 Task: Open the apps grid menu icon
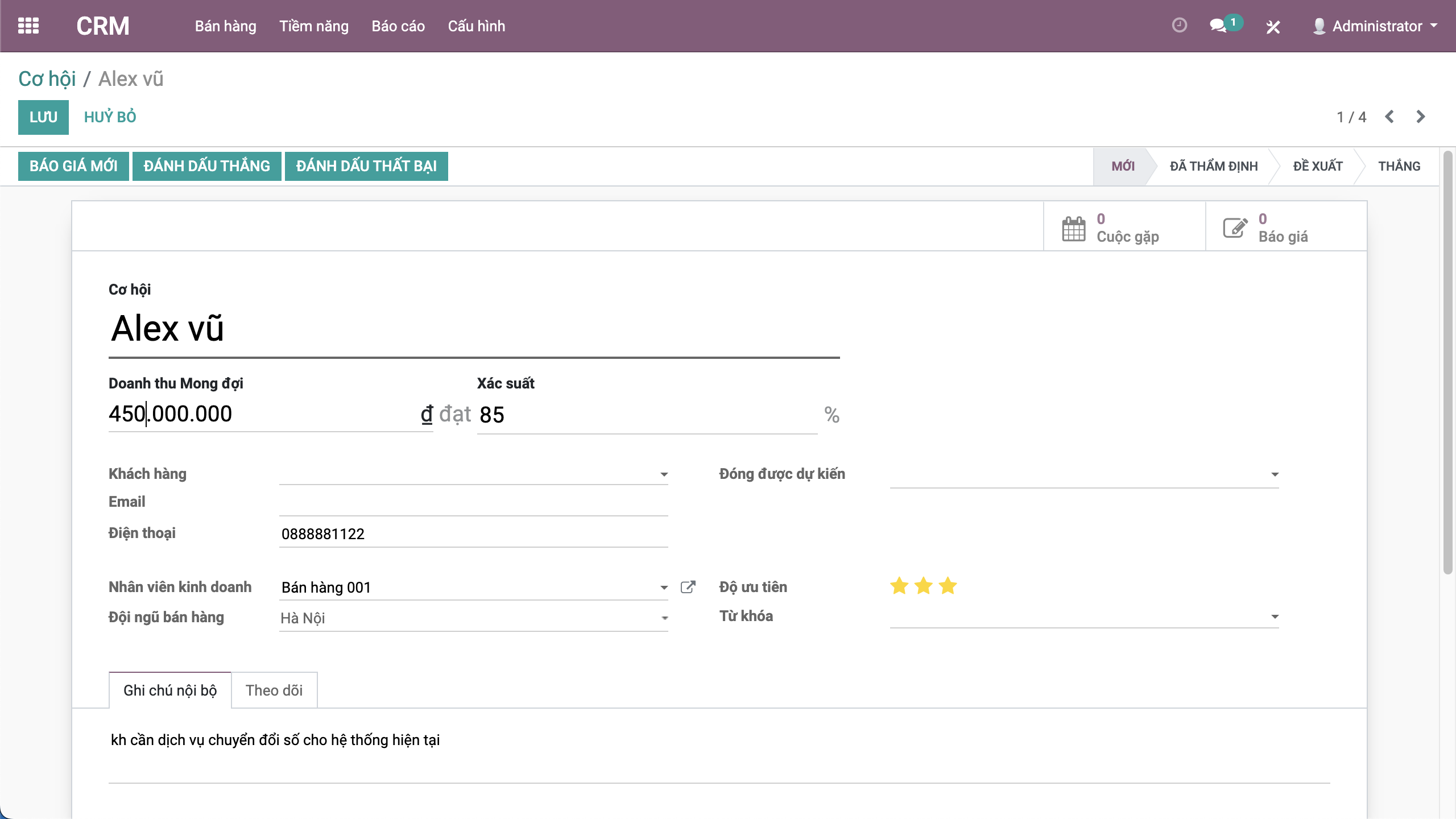[x=28, y=26]
